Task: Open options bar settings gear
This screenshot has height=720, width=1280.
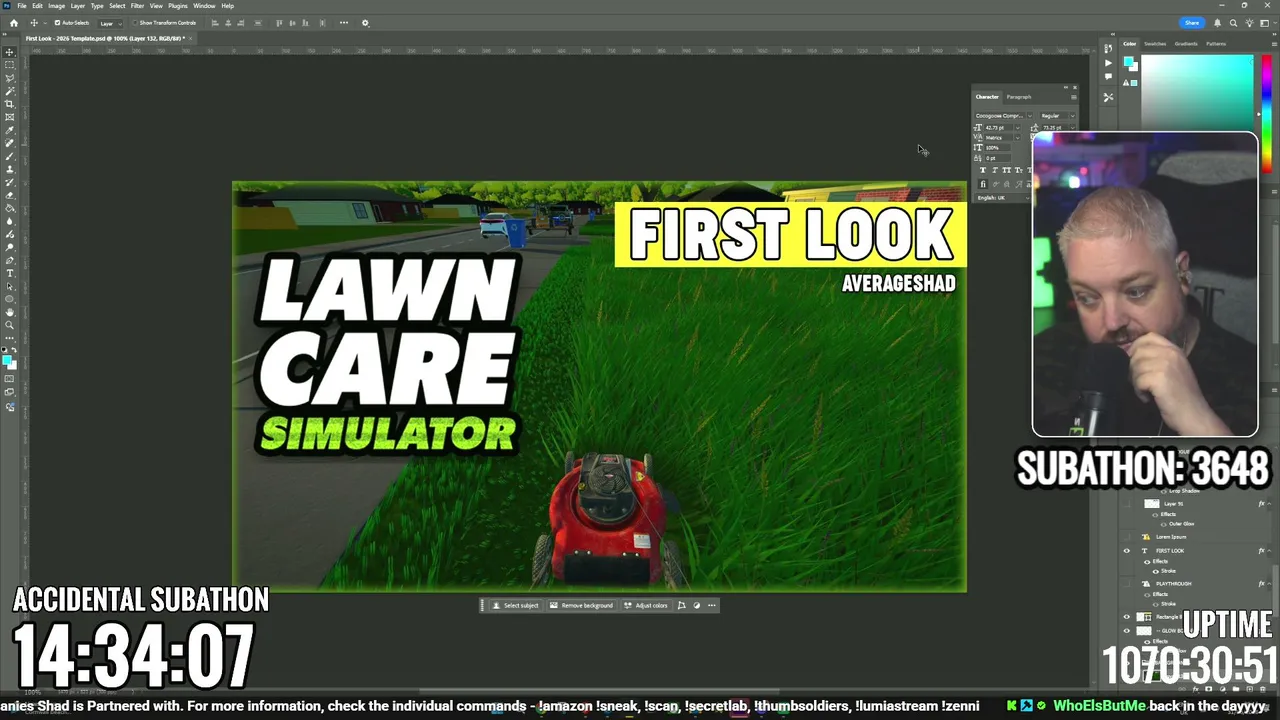Action: [365, 23]
